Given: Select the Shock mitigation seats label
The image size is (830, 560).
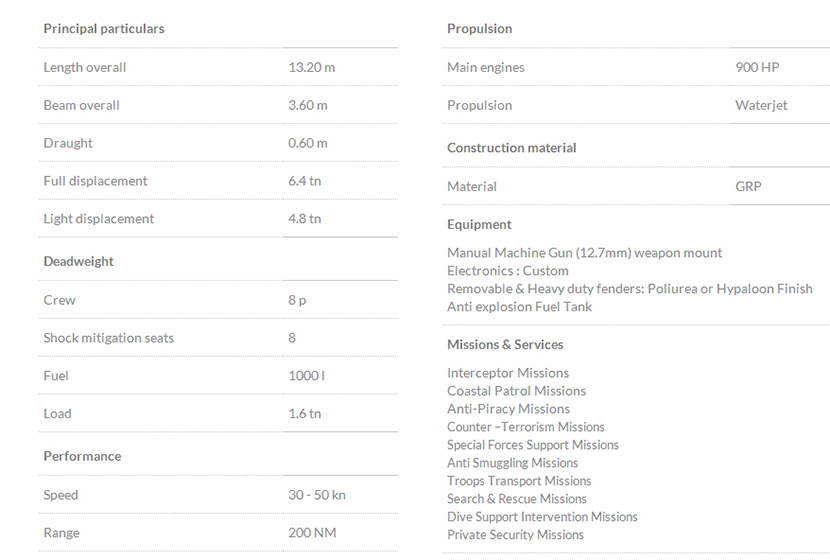Looking at the screenshot, I should pyautogui.click(x=108, y=338).
